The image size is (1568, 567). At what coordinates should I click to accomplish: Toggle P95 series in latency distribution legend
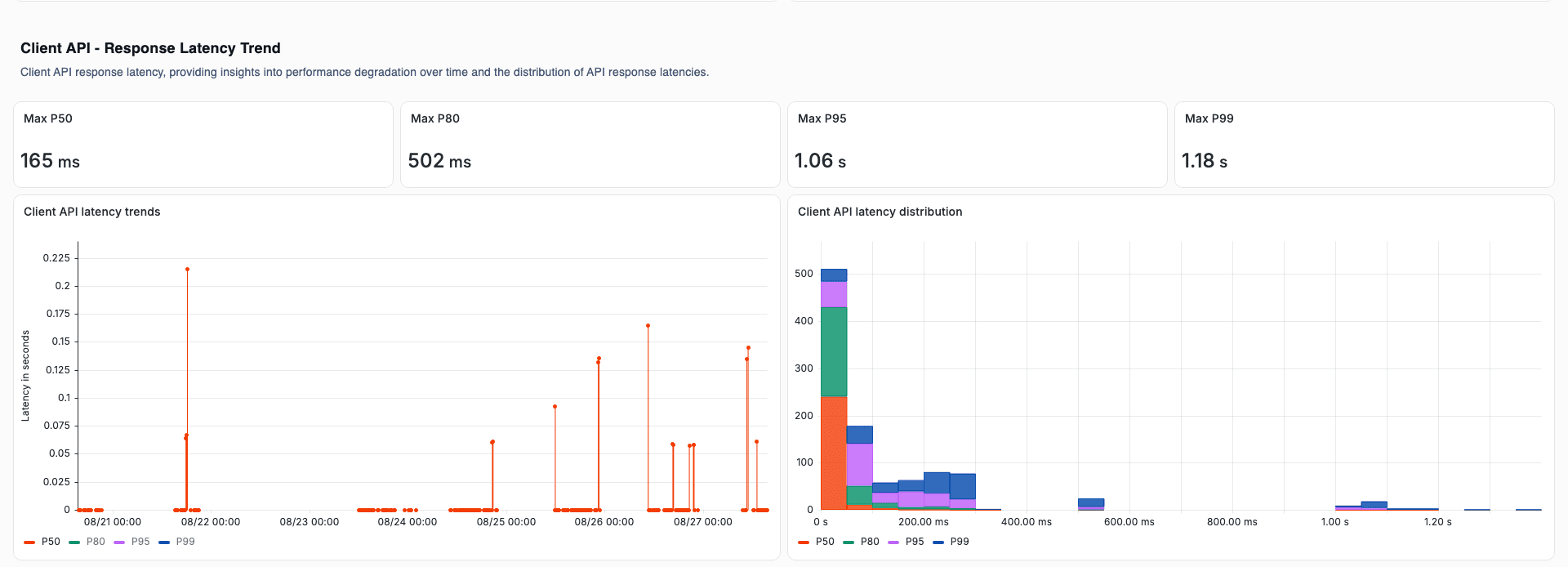(x=906, y=542)
